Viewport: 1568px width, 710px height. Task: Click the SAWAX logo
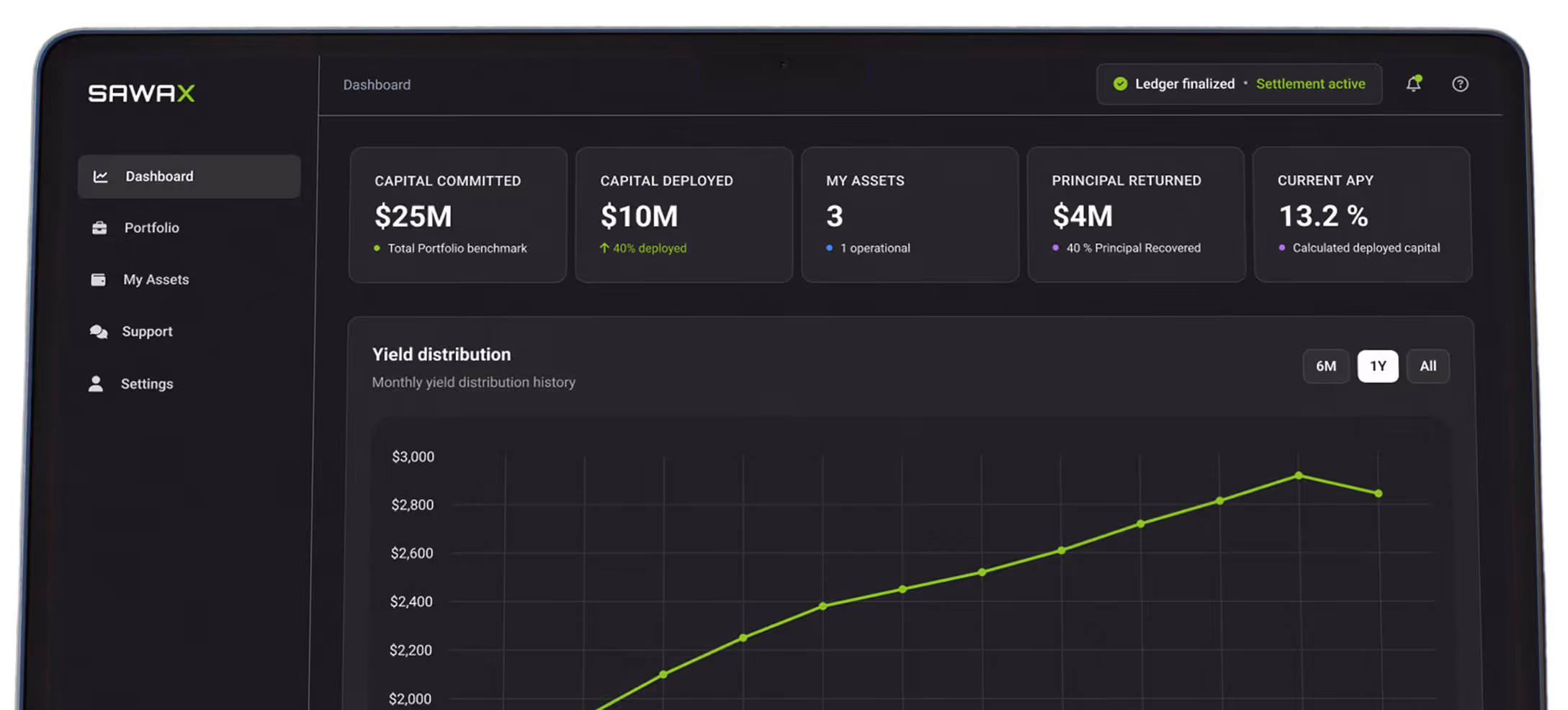point(141,93)
